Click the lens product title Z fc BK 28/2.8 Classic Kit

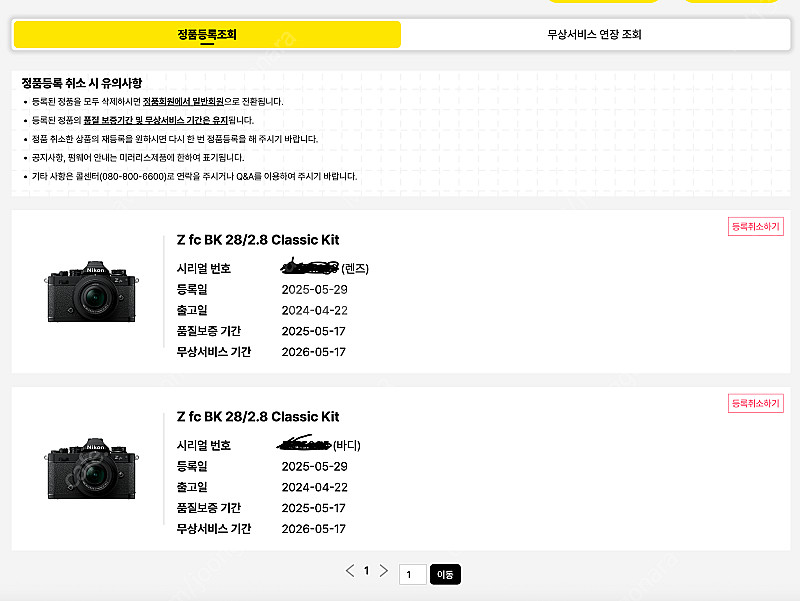258,240
